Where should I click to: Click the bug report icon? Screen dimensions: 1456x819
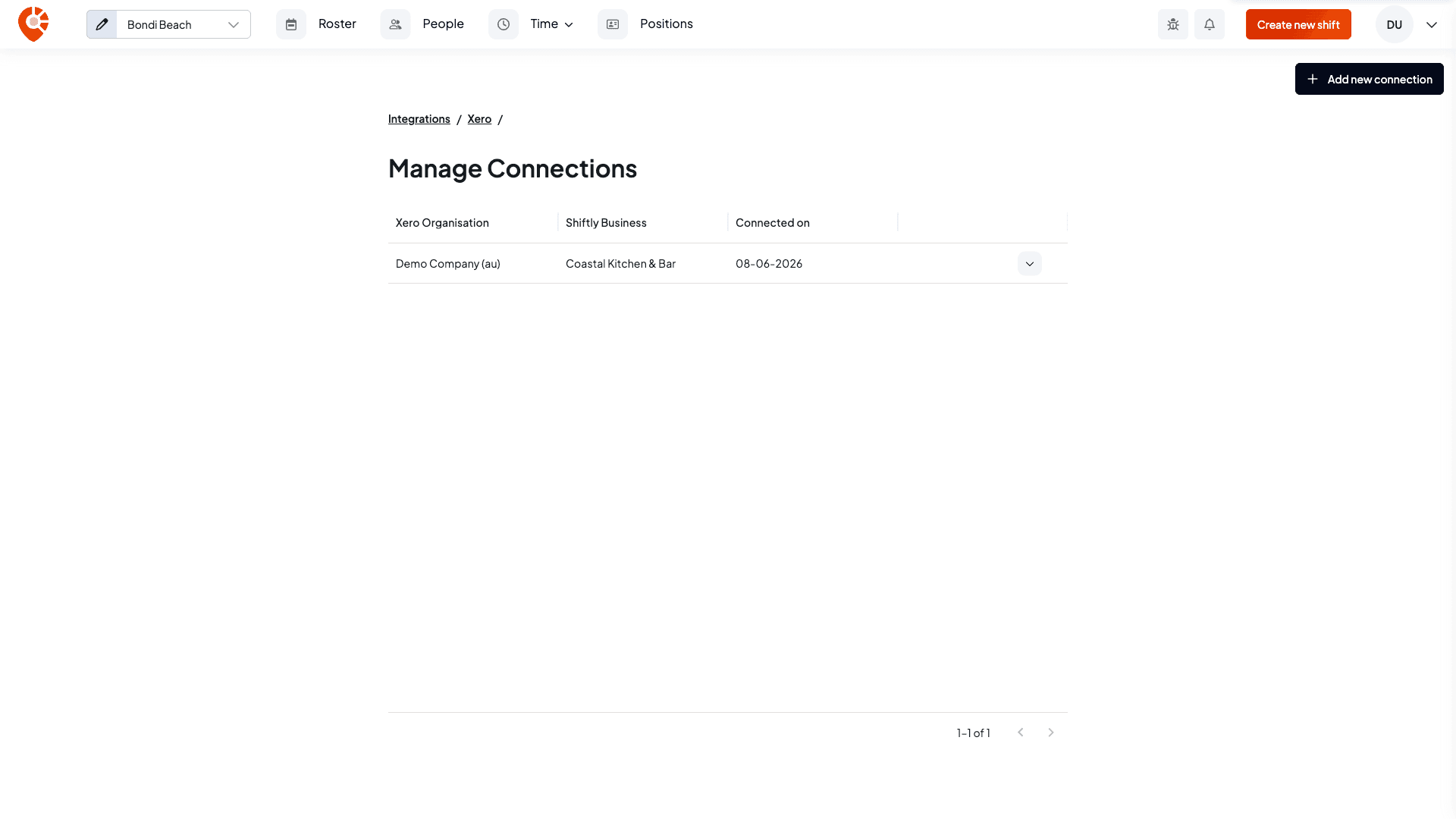click(x=1173, y=24)
